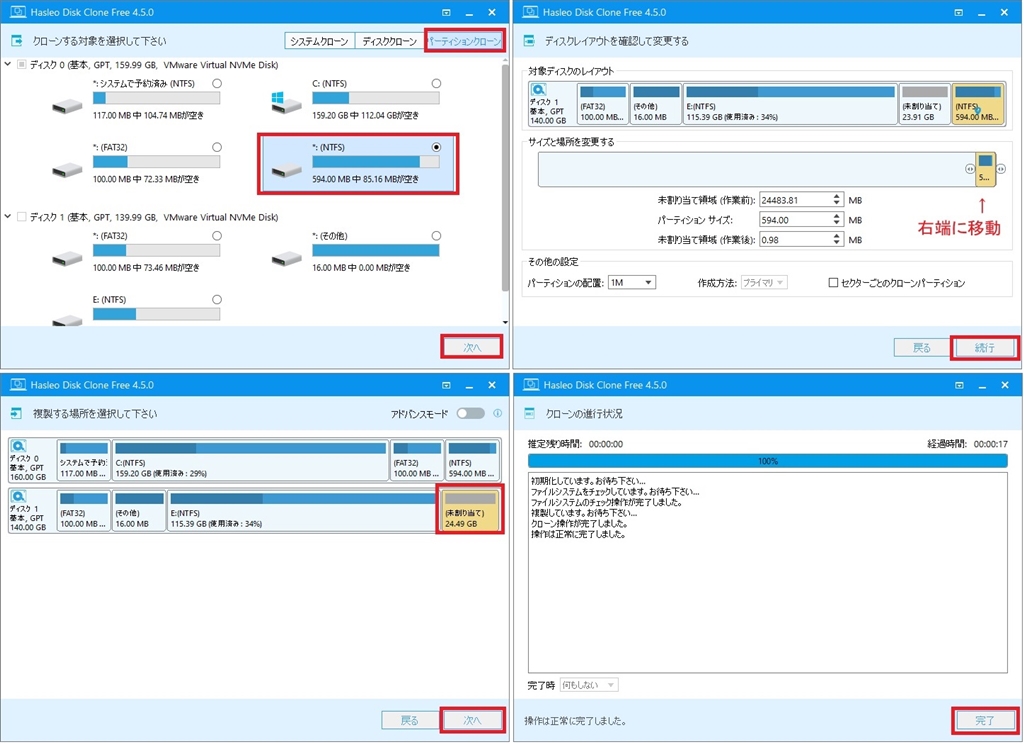The width and height of the screenshot is (1024, 744).
Task: Click Disk 1 magnifier icon in destination selection window
Action: tap(19, 496)
